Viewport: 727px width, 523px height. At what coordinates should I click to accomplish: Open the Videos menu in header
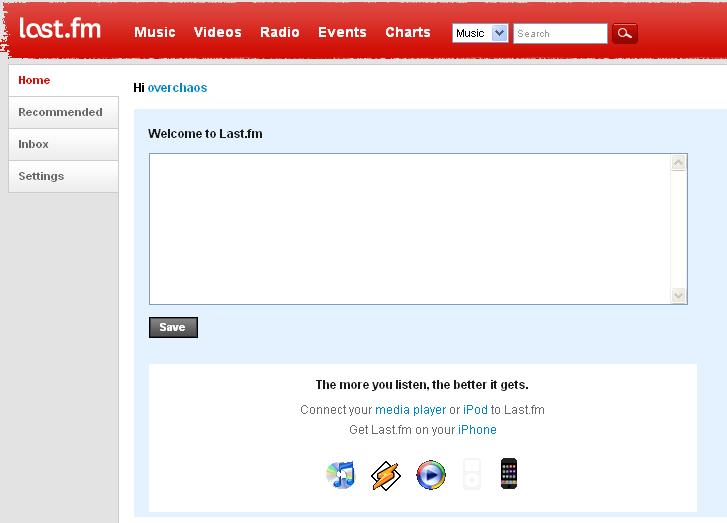(x=217, y=32)
